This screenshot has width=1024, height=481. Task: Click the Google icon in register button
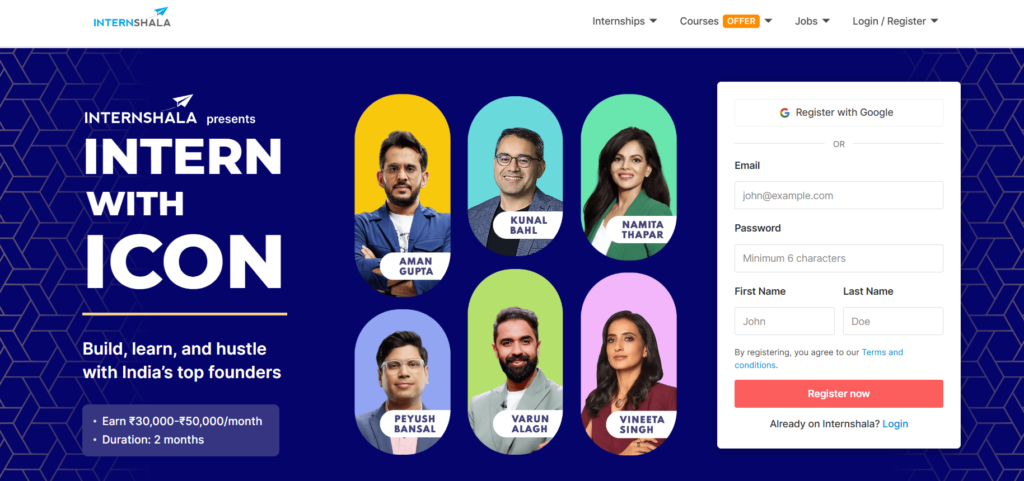[x=784, y=113]
